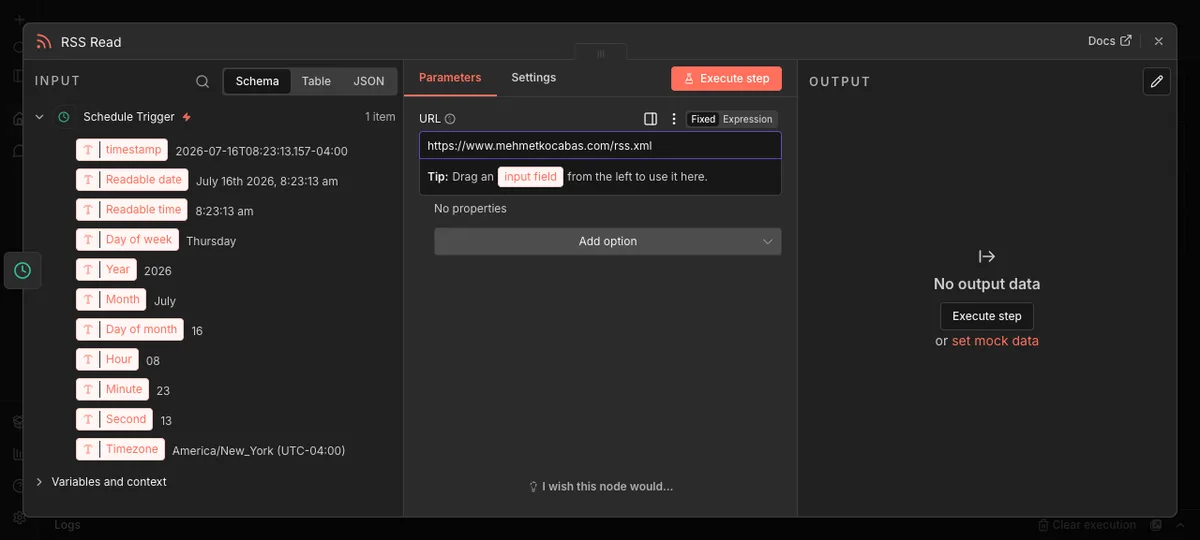Close the RSS Read dialog

[1159, 41]
